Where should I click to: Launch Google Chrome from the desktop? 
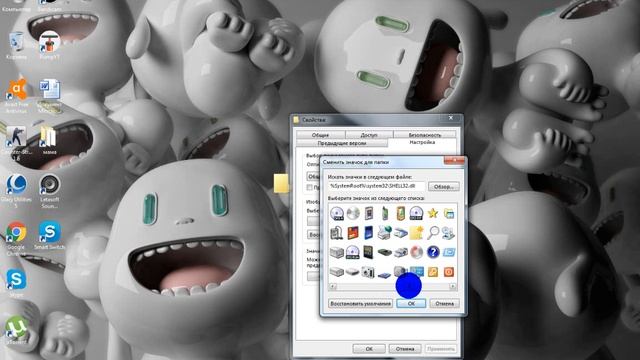click(x=16, y=239)
